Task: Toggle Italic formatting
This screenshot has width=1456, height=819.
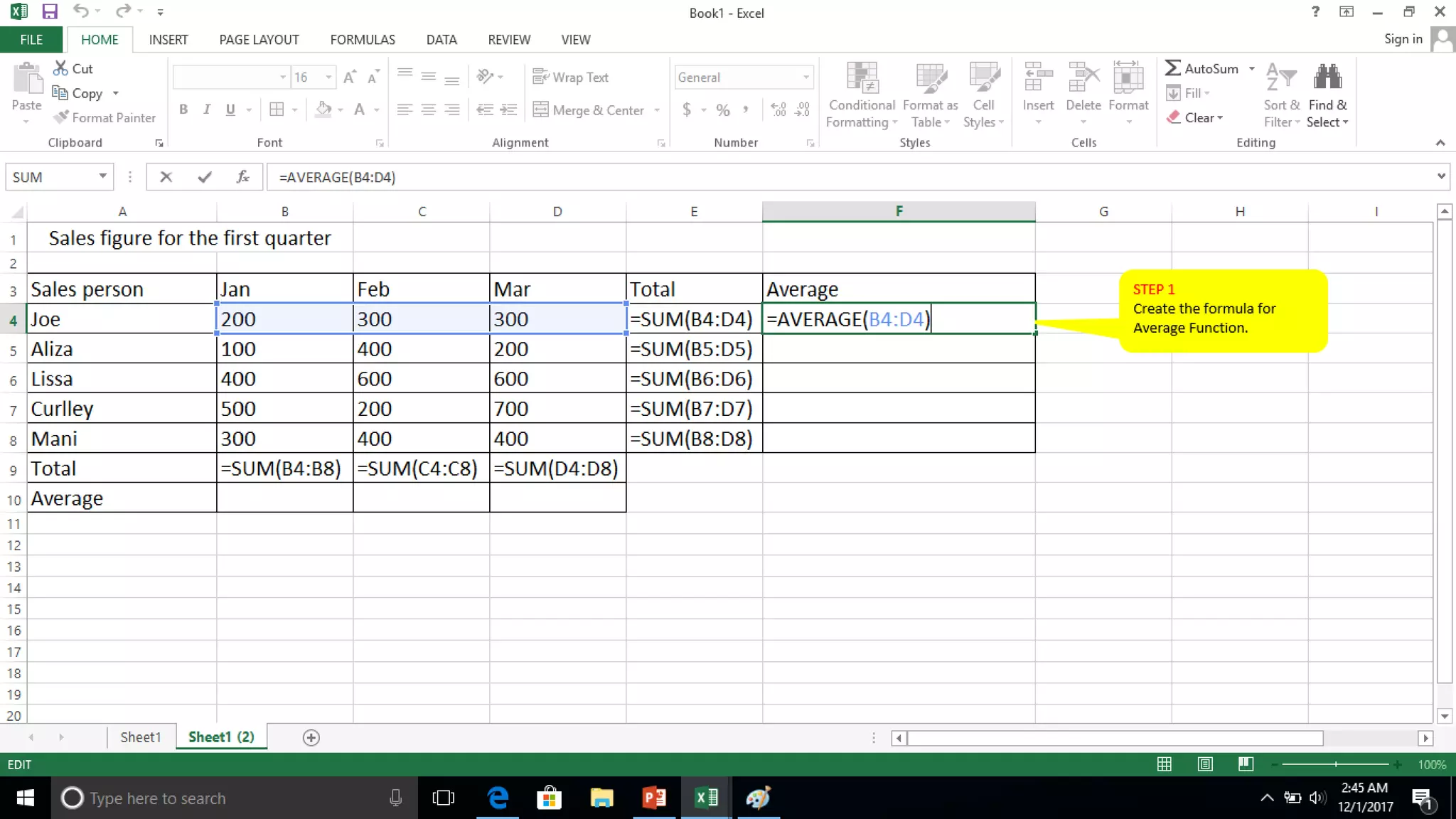Action: point(207,109)
